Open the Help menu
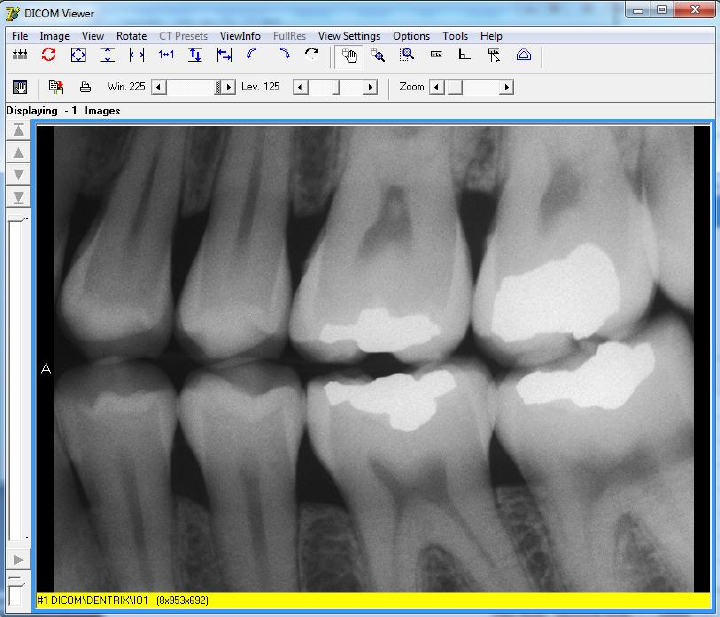The height and width of the screenshot is (617, 720). click(491, 36)
